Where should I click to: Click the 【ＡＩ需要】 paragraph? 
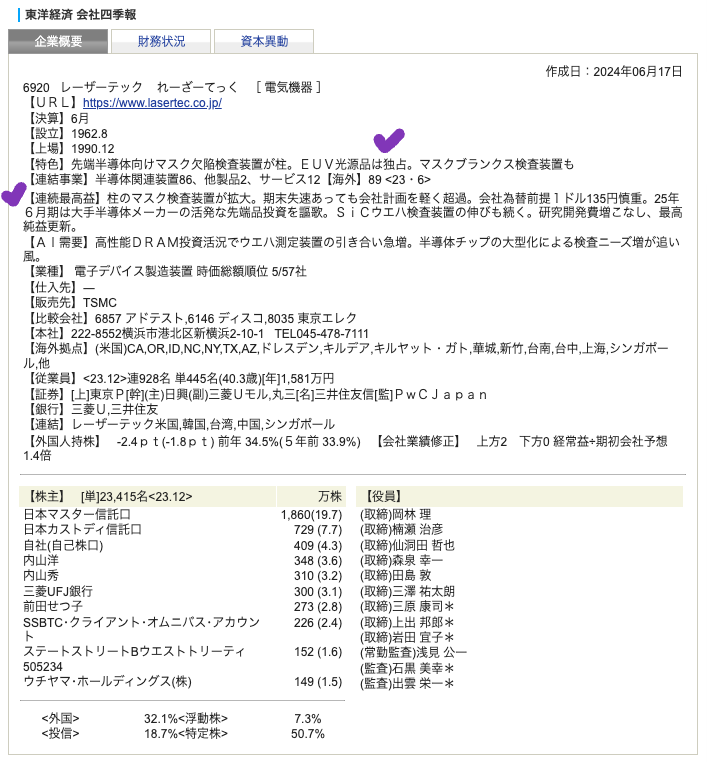point(351,249)
